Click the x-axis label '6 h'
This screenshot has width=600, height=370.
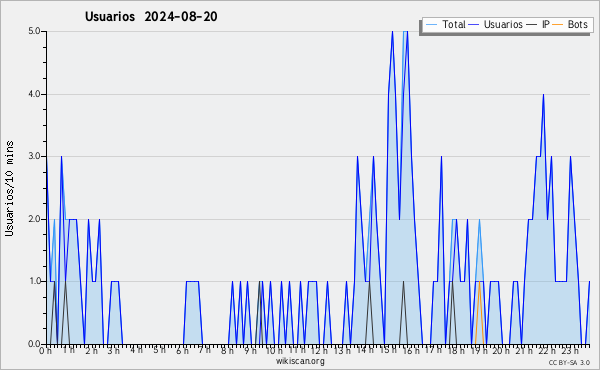point(182,350)
